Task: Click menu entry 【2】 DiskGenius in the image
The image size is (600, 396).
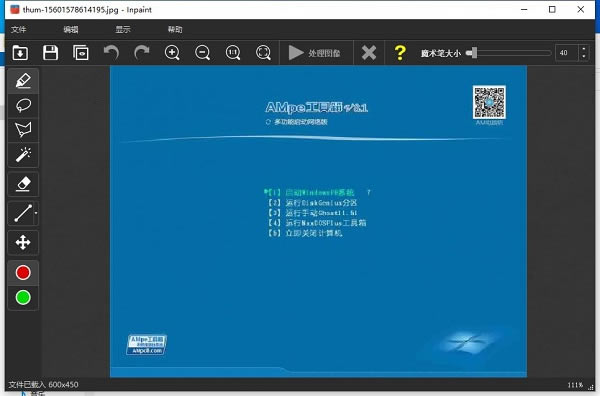Action: click(313, 202)
